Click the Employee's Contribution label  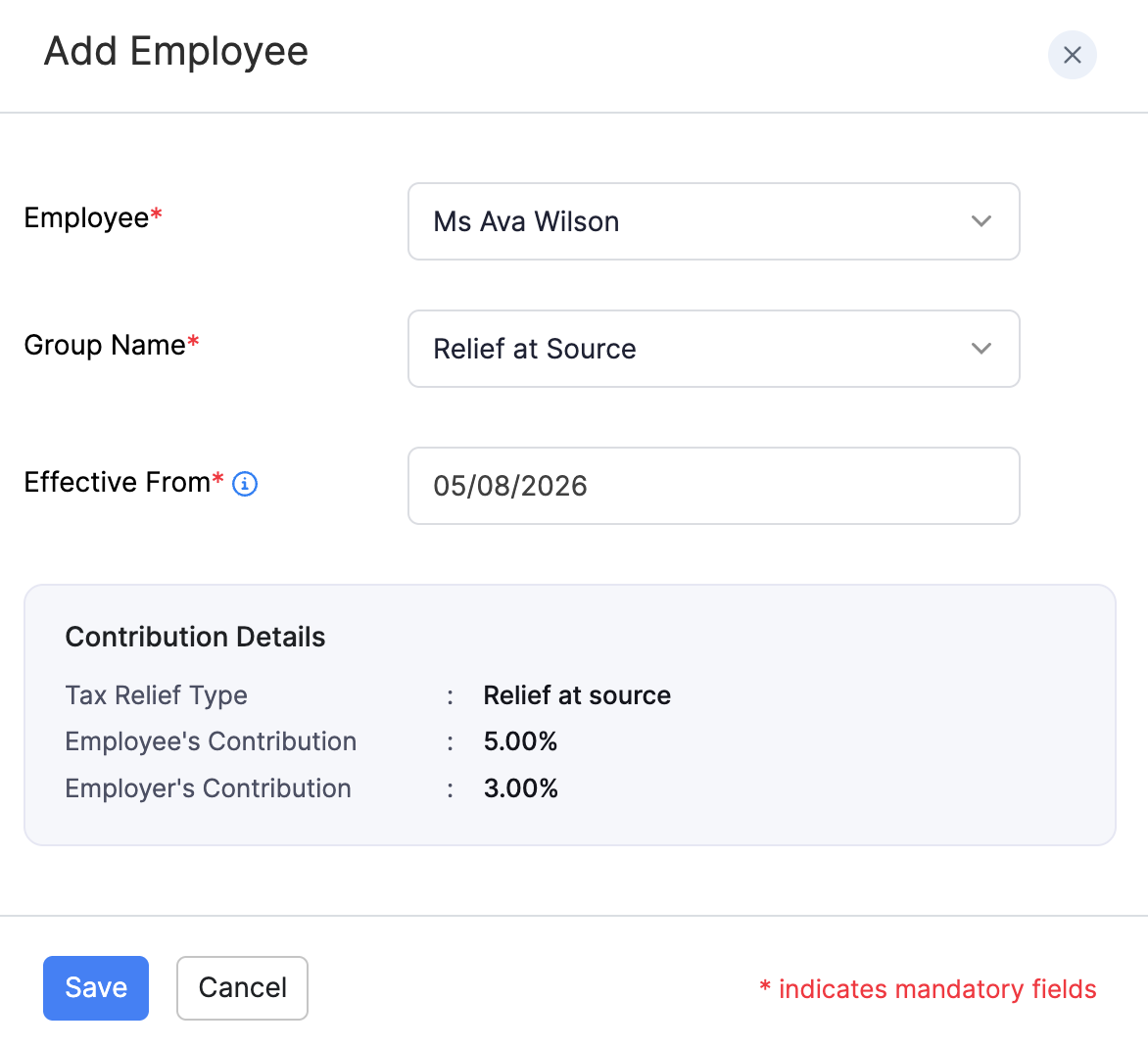[x=211, y=741]
